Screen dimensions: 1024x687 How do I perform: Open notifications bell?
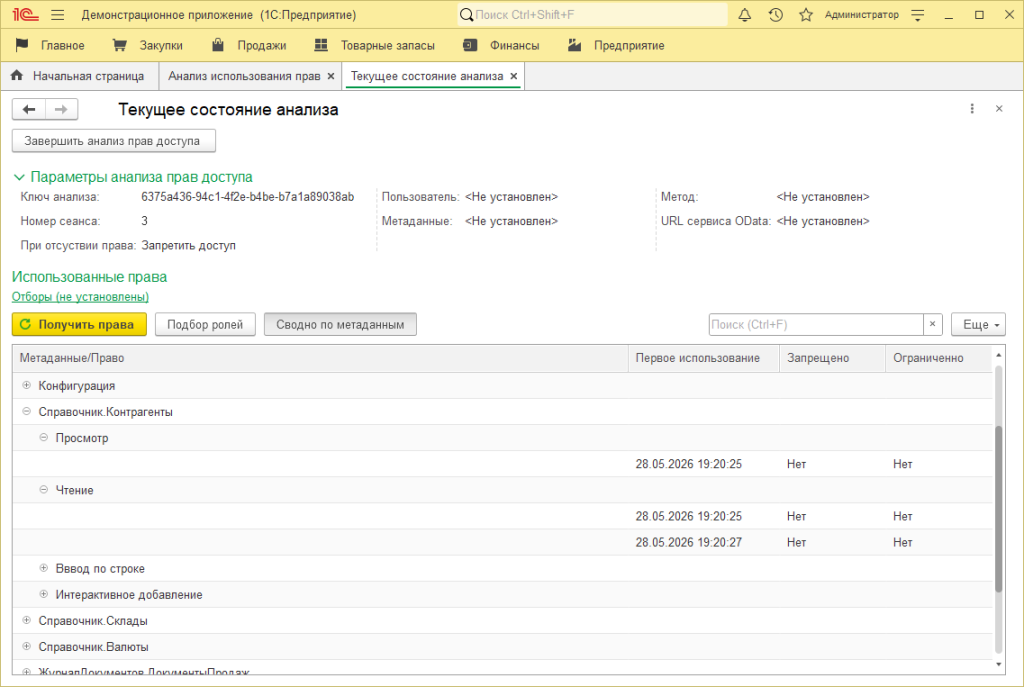(744, 14)
